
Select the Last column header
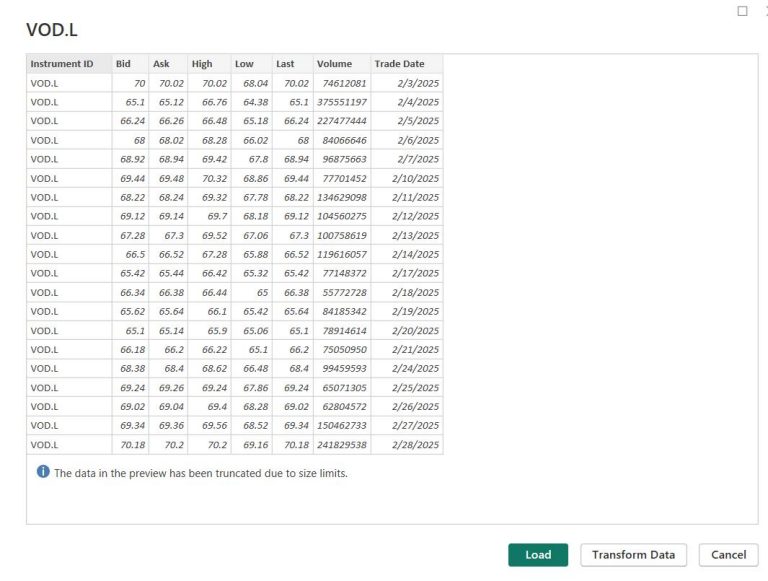point(292,64)
